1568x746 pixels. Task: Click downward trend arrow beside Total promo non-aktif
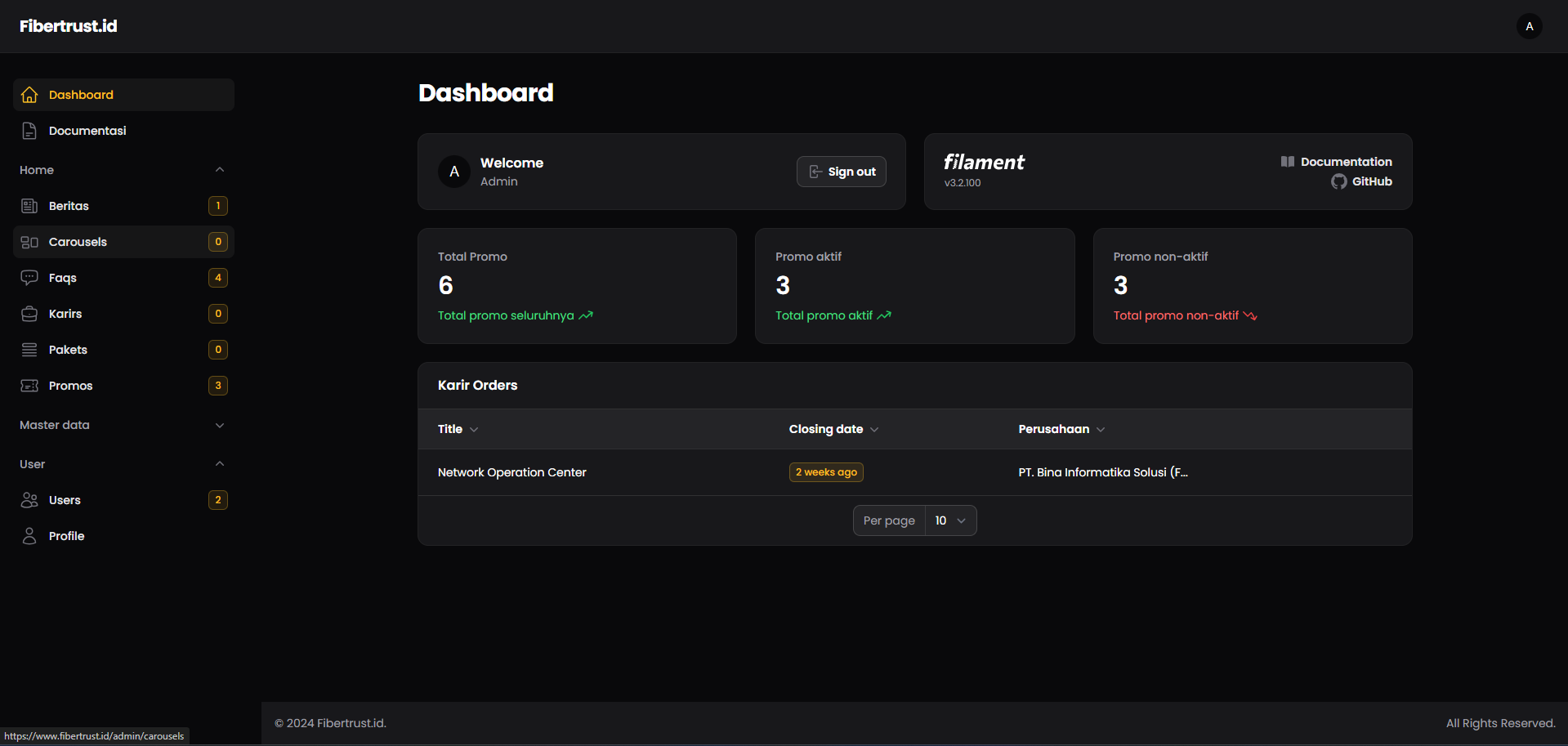(1250, 315)
